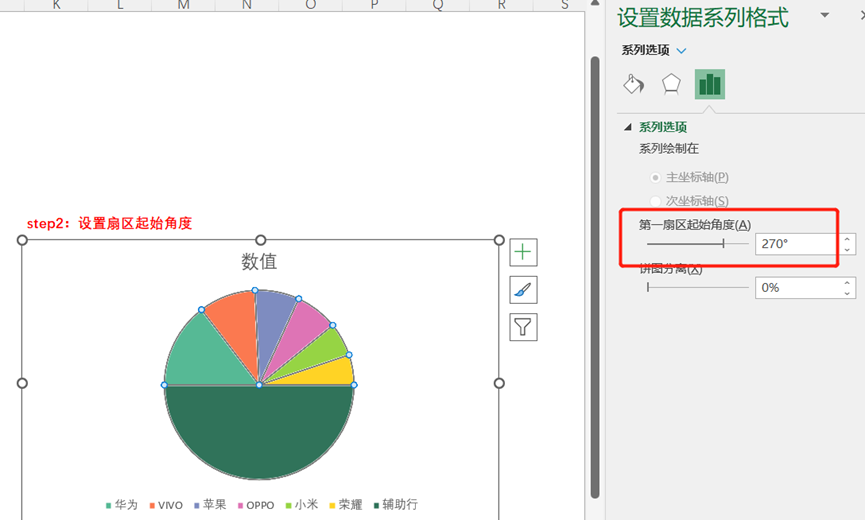
Task: Select column K header
Action: click(56, 5)
